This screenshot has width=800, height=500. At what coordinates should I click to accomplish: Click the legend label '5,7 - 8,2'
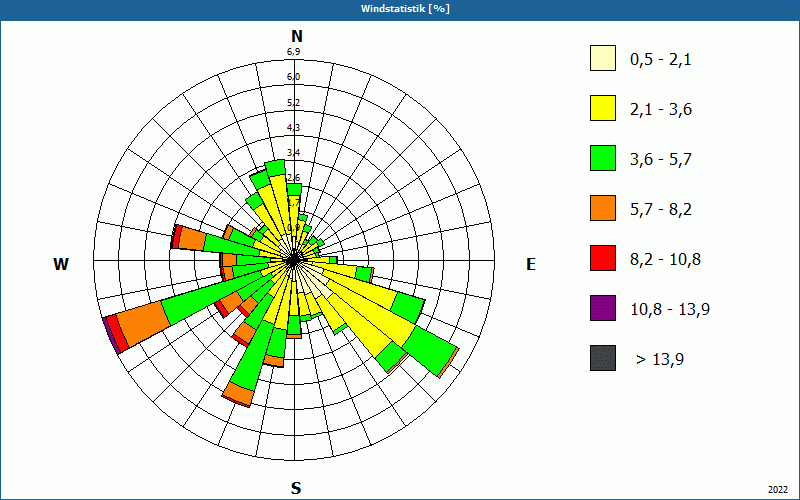tap(661, 210)
